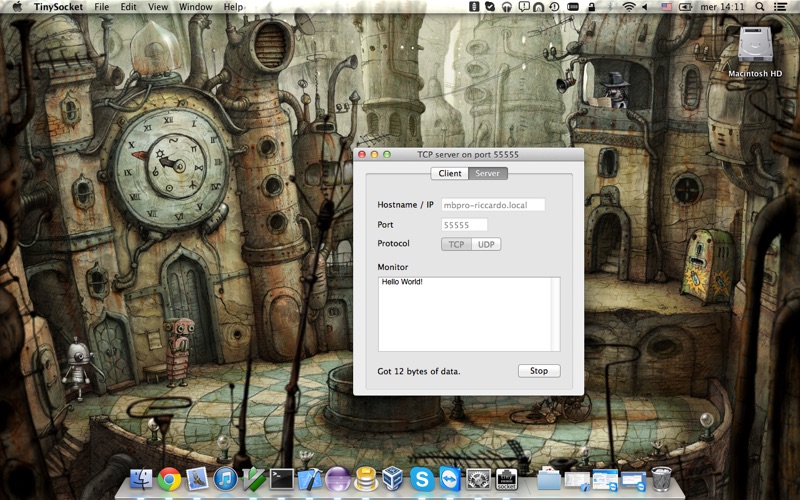The height and width of the screenshot is (500, 800).
Task: Click 'Got 12 bytes of data.' status
Action: coord(419,371)
